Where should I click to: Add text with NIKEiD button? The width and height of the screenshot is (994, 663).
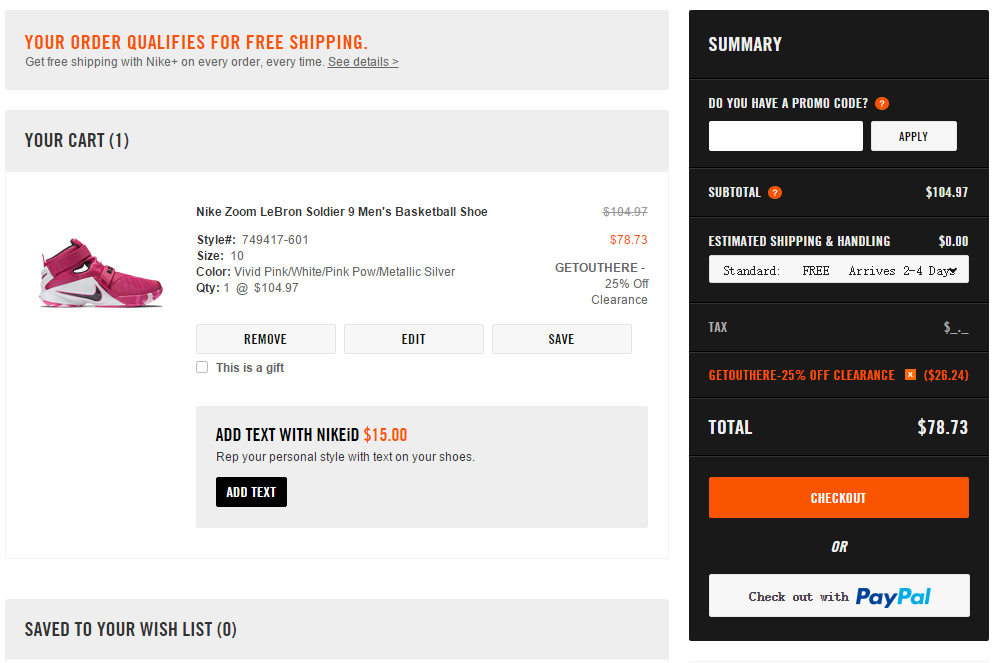251,492
